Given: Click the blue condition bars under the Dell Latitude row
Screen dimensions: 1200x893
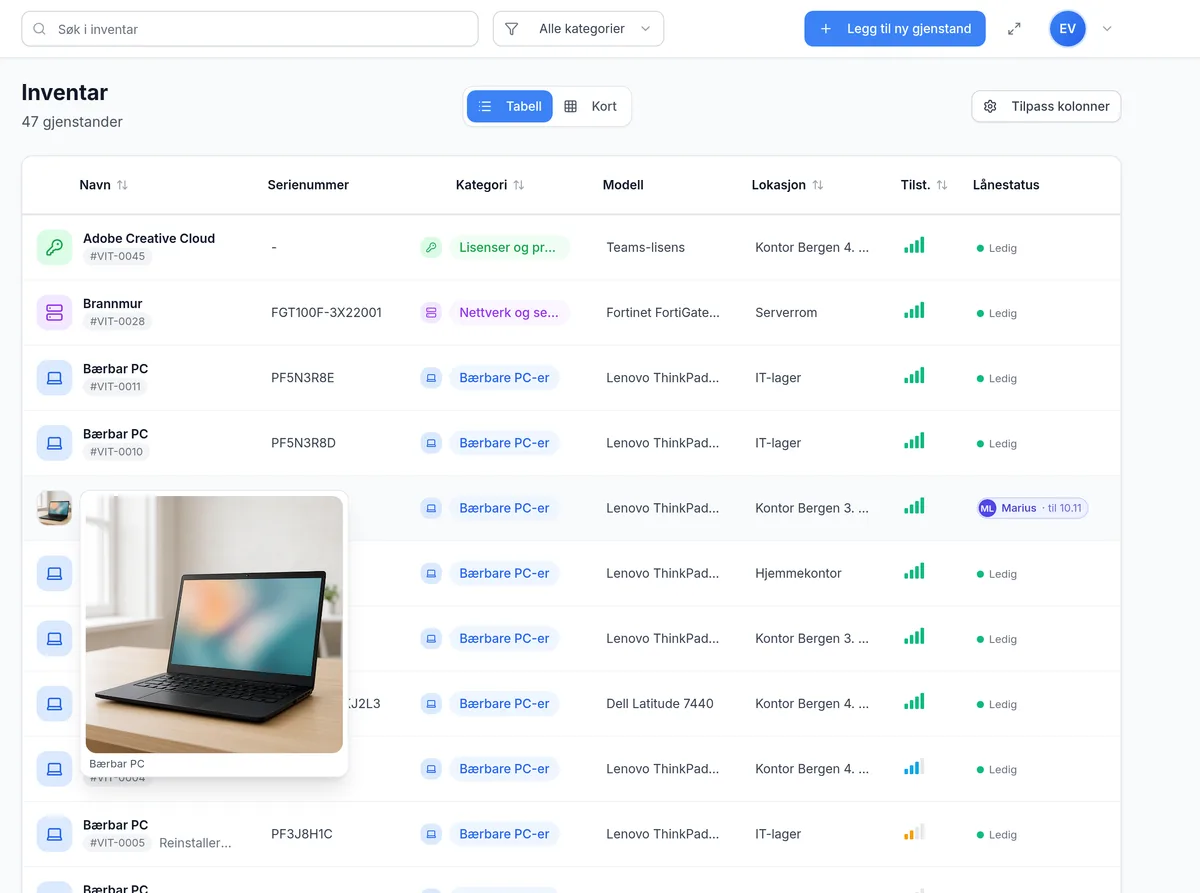Looking at the screenshot, I should (914, 767).
